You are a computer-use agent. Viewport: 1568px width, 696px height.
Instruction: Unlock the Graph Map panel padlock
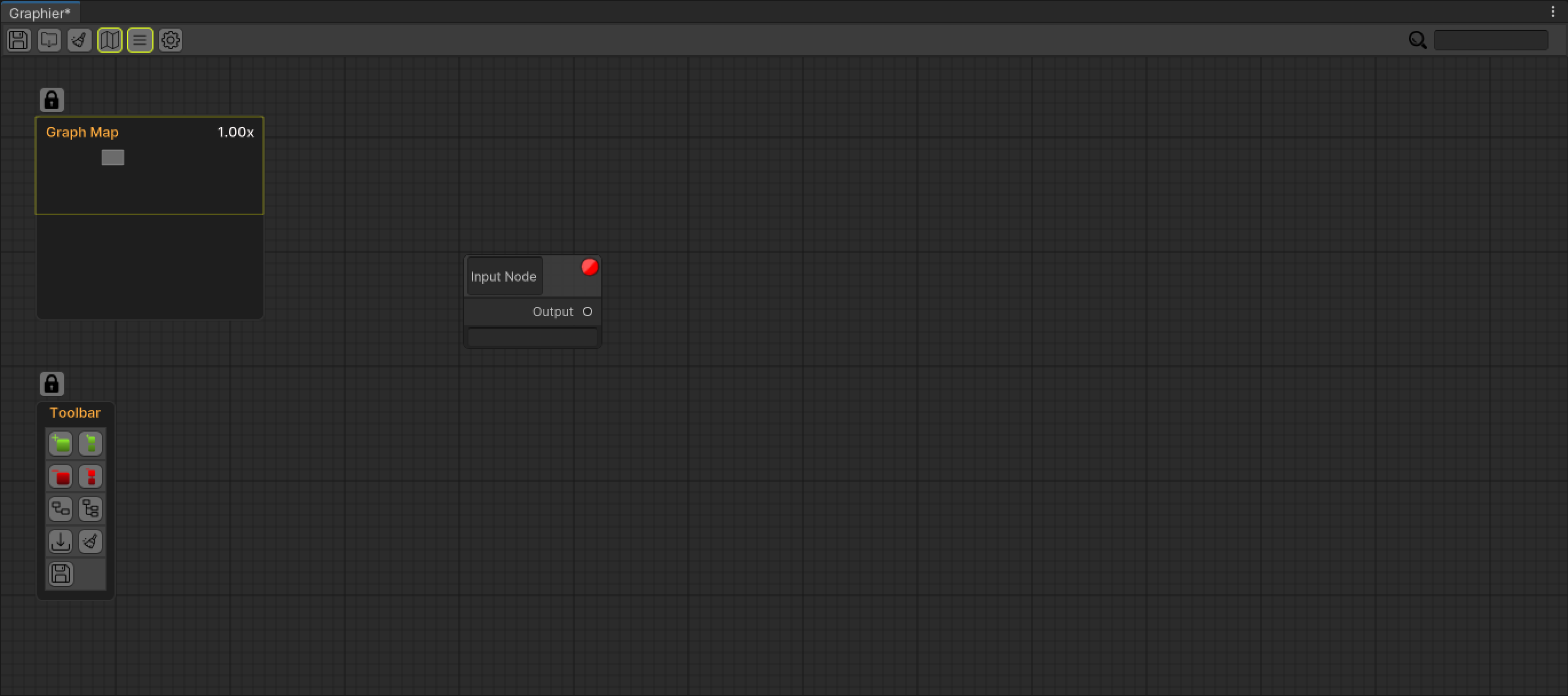tap(52, 99)
